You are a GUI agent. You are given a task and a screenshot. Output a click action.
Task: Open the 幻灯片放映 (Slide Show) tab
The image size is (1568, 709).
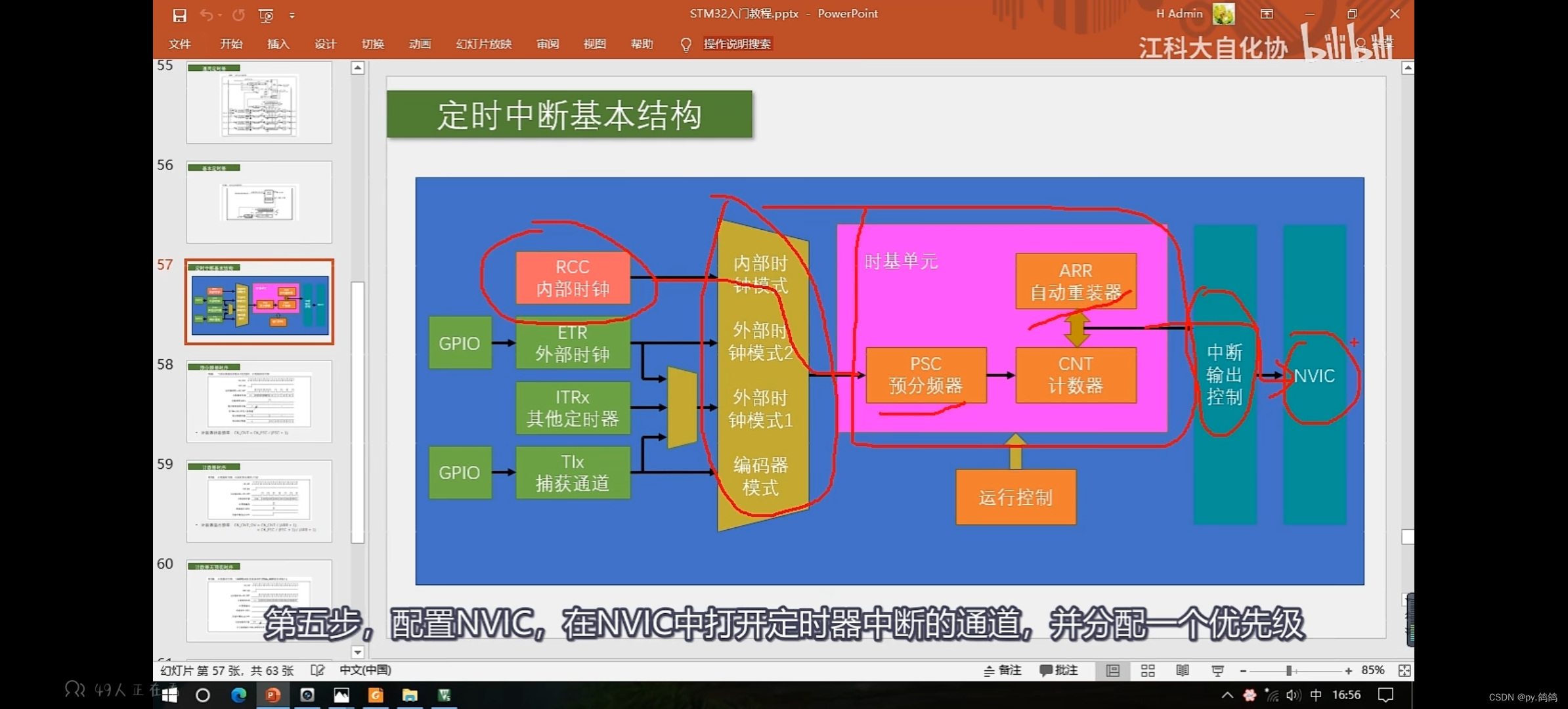484,44
